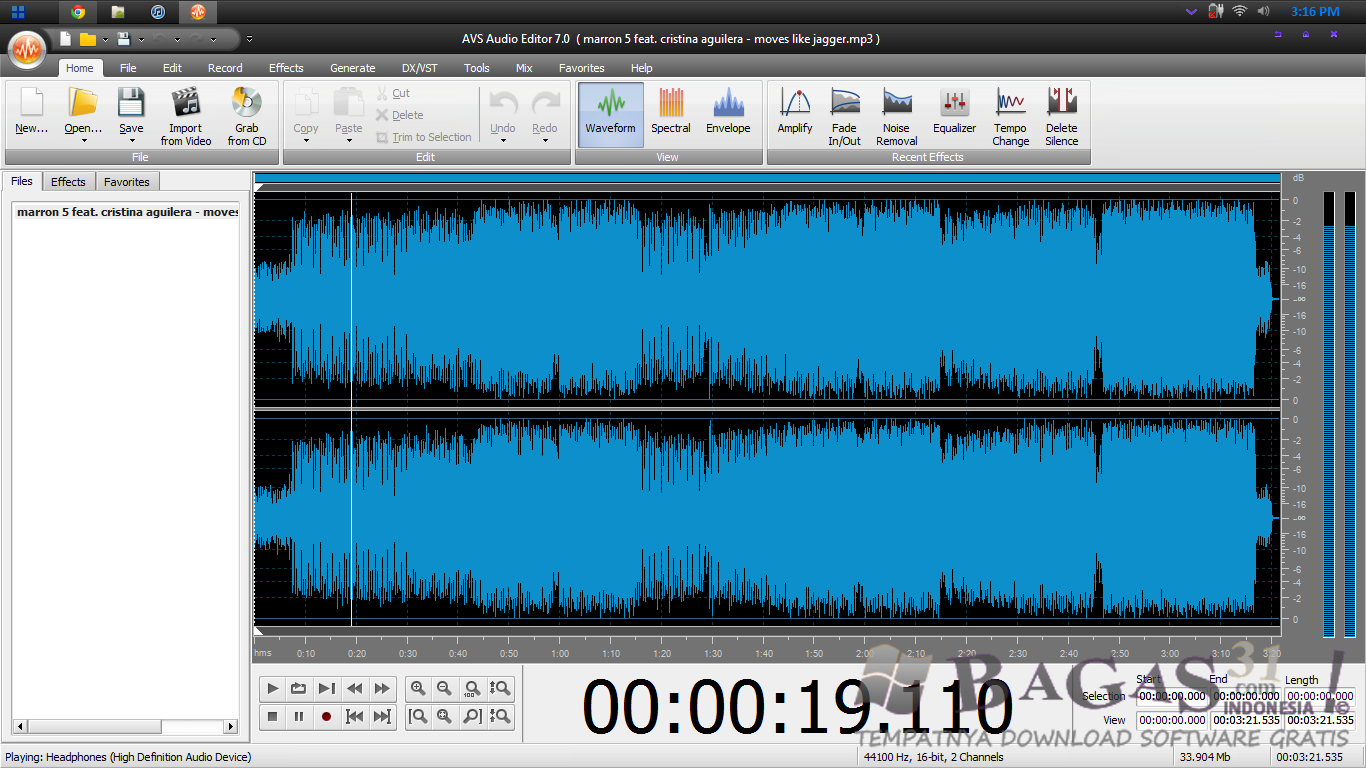Click the Open folder icon in the ribbon

(x=83, y=103)
